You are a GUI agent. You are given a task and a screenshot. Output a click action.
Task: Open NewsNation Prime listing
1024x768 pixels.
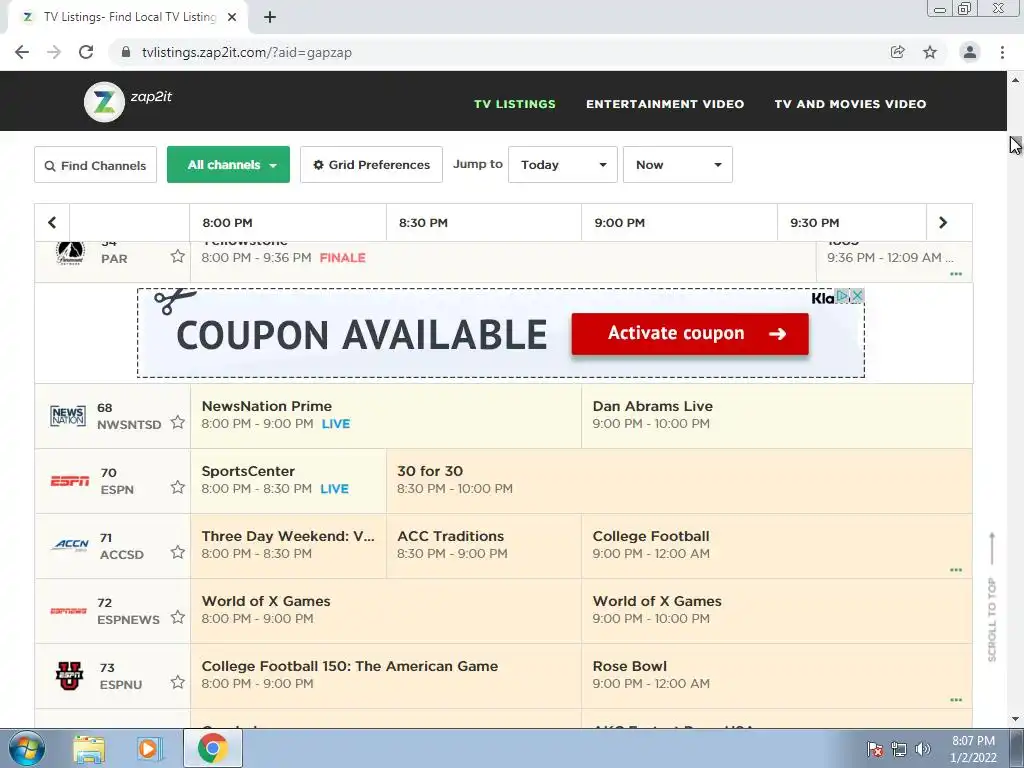click(x=386, y=415)
